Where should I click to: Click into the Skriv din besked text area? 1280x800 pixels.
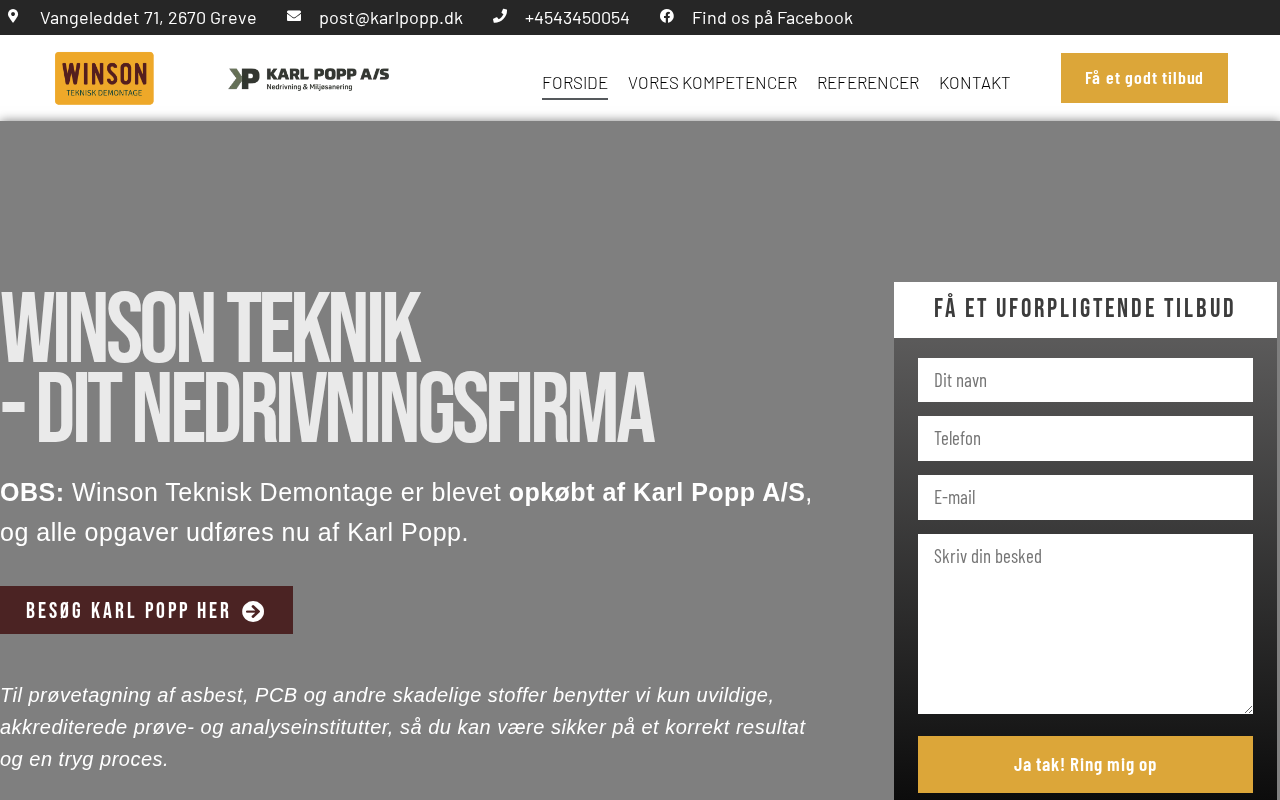click(x=1085, y=624)
